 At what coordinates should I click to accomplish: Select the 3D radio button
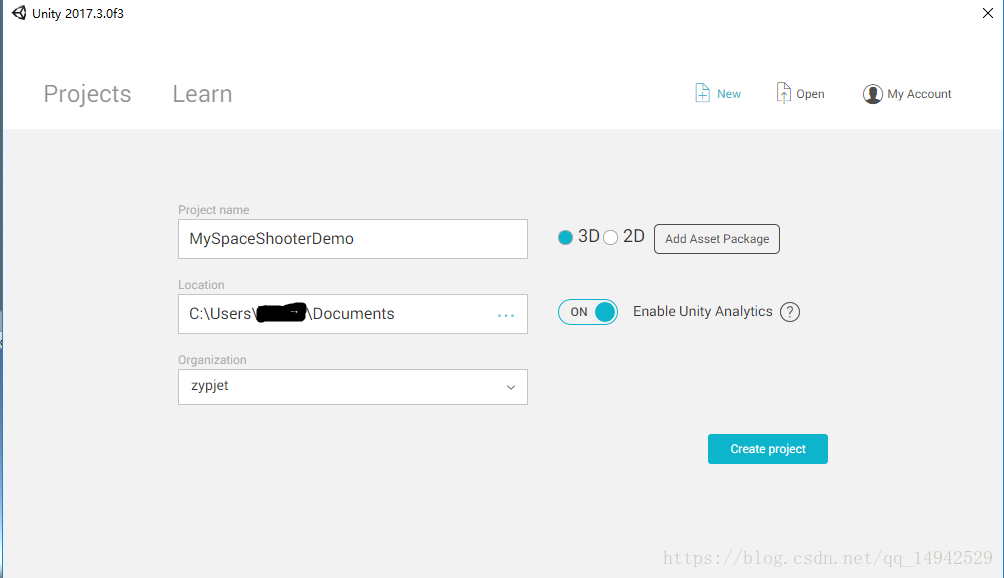565,237
